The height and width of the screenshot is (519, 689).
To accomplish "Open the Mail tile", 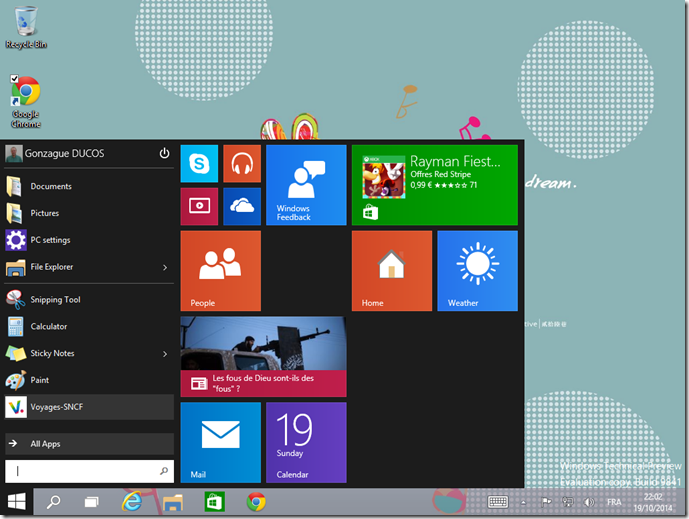I will click(x=221, y=443).
